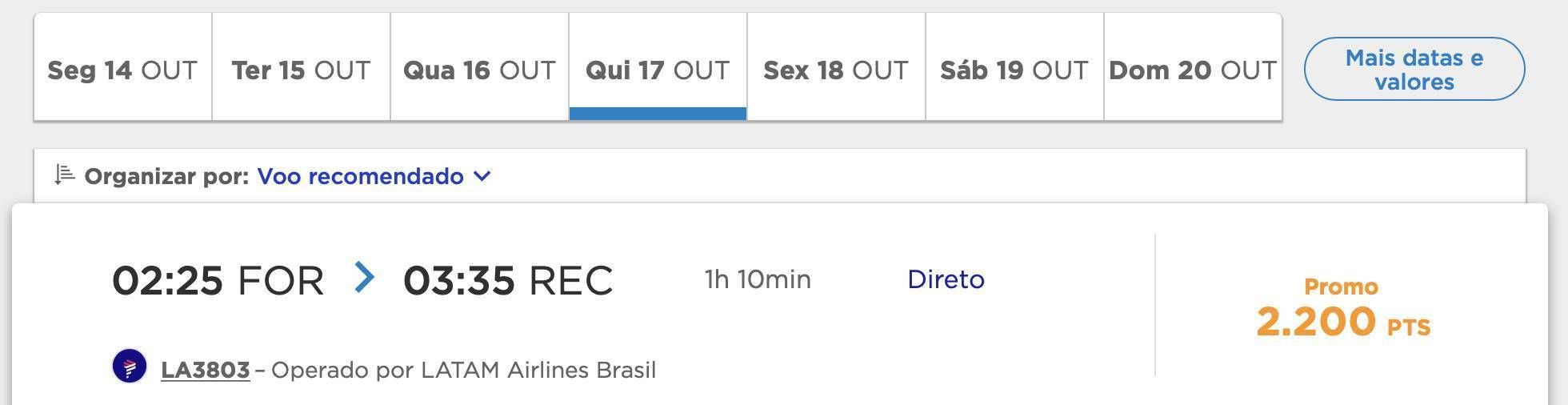Click the Direto flight type link

(946, 279)
